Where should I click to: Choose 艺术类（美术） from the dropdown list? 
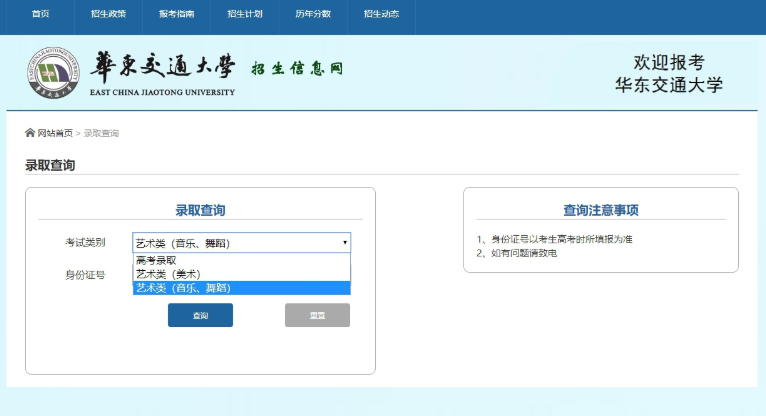pos(242,274)
